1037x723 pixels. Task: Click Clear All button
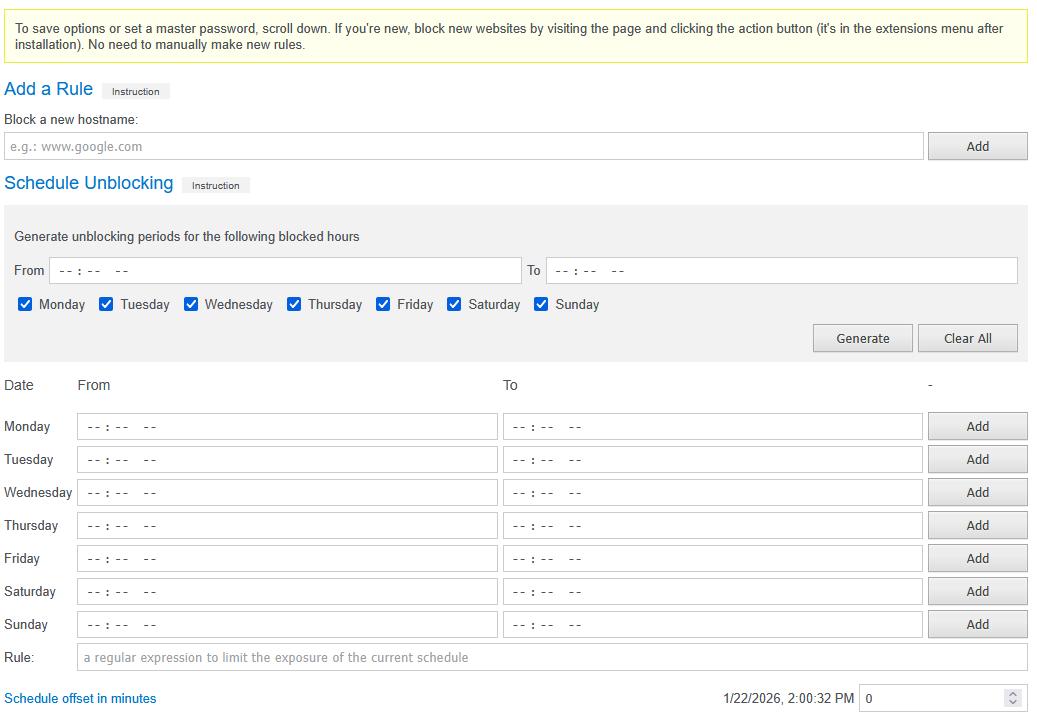[x=967, y=338]
